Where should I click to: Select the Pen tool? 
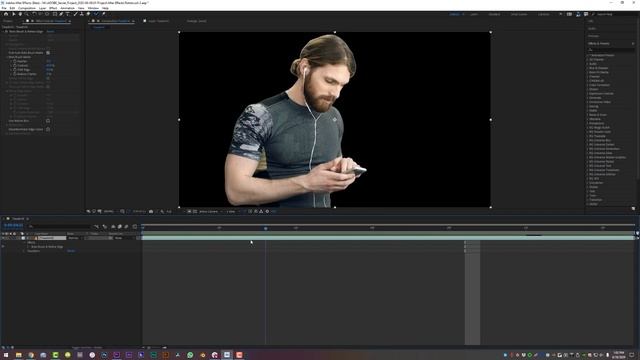tap(61, 14)
